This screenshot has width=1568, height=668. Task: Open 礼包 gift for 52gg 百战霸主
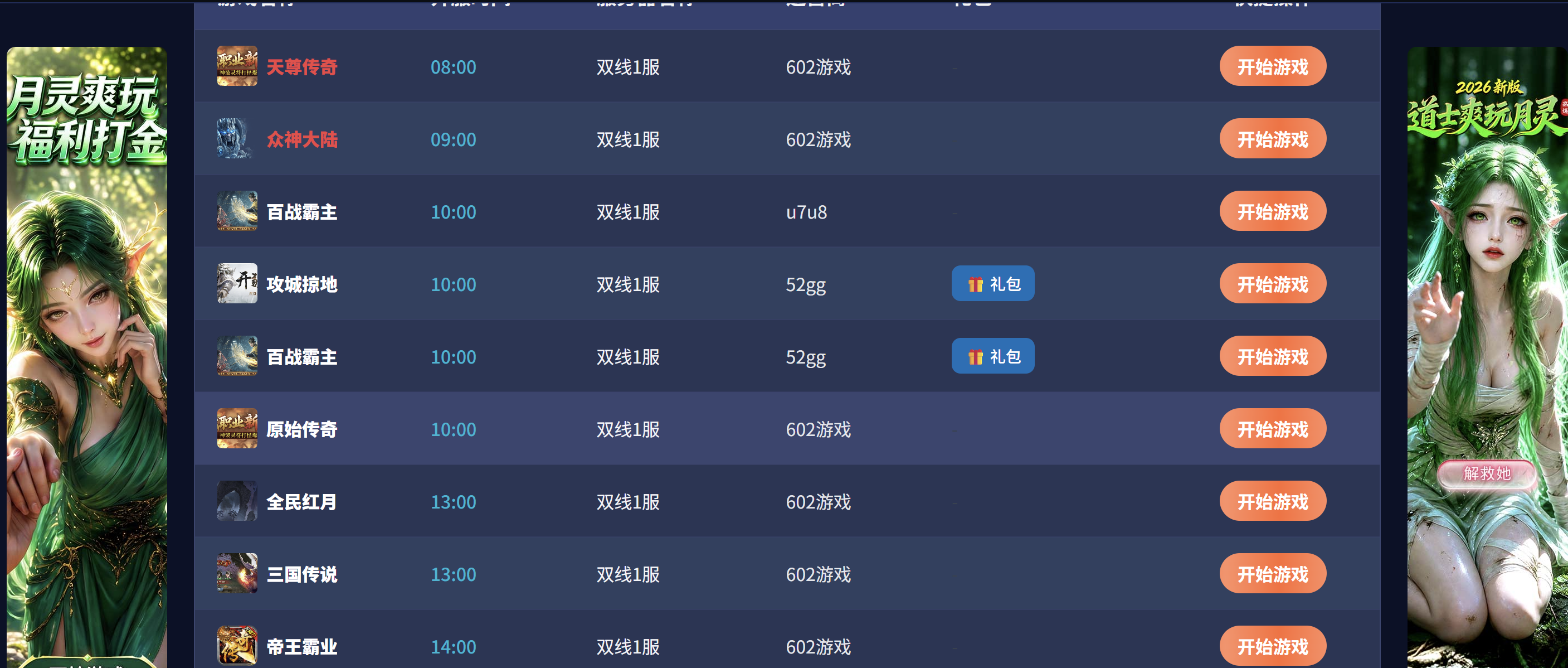pyautogui.click(x=993, y=356)
